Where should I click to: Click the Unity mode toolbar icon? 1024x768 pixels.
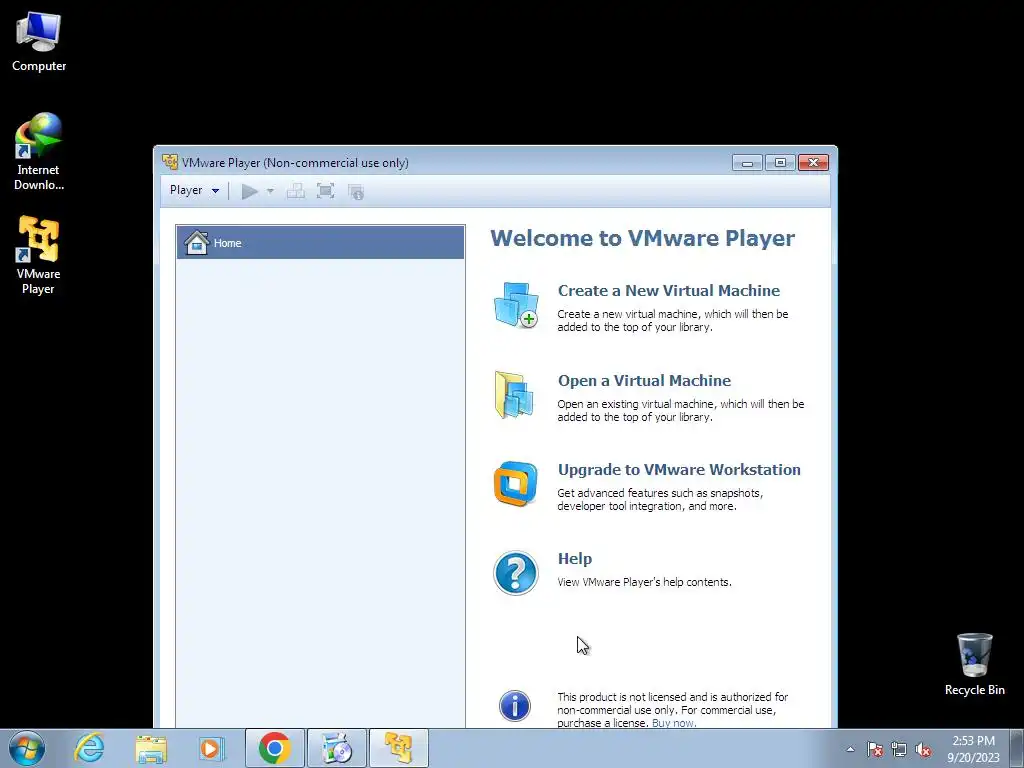click(x=356, y=191)
